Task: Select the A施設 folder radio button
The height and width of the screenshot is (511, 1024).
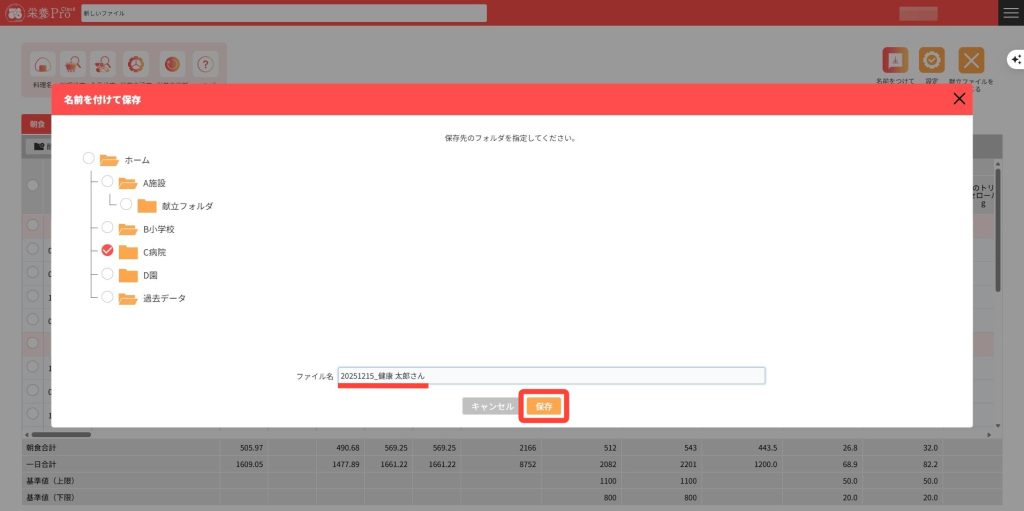Action: click(107, 182)
